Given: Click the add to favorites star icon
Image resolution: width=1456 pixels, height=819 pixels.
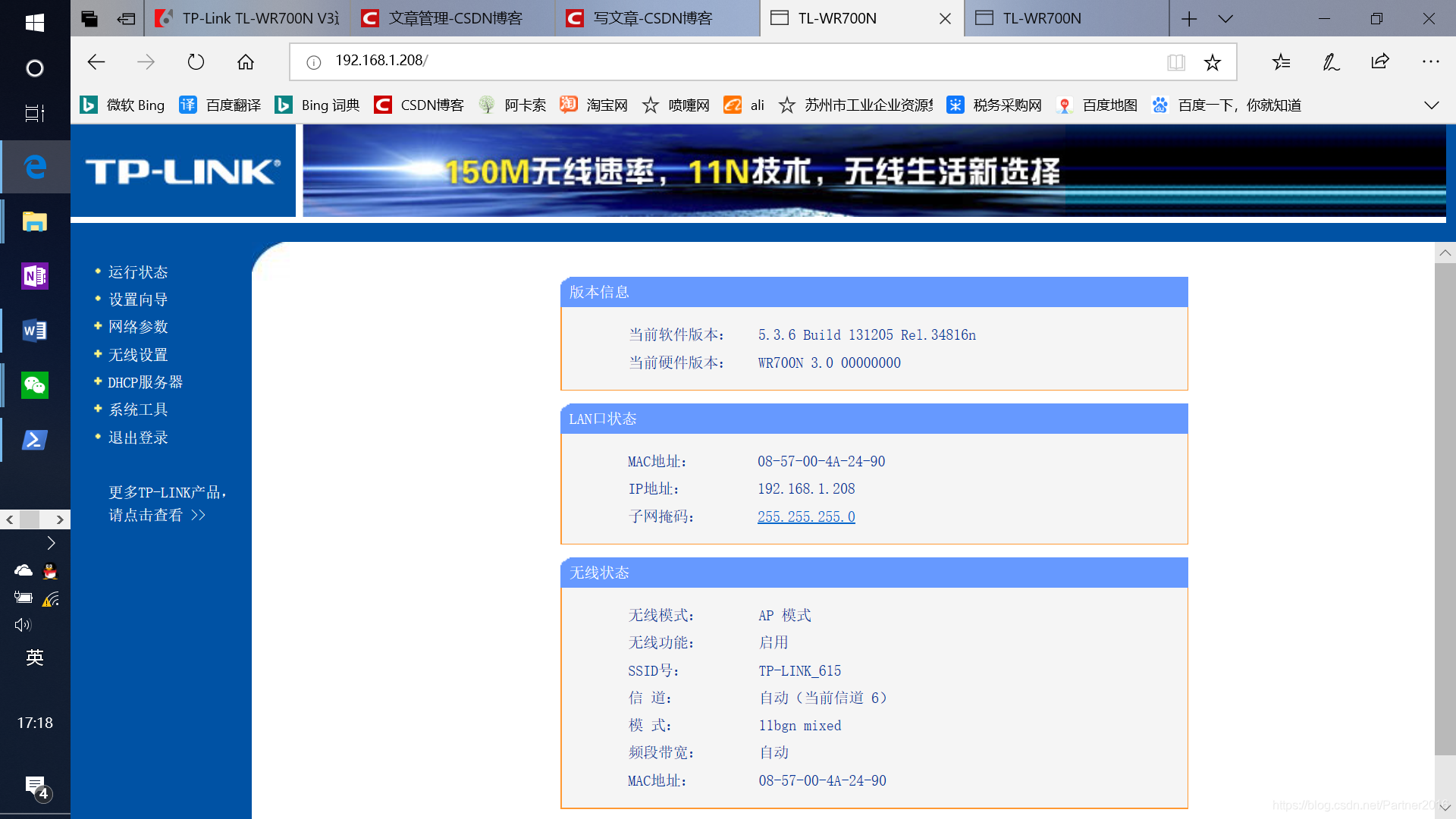Looking at the screenshot, I should [1213, 61].
